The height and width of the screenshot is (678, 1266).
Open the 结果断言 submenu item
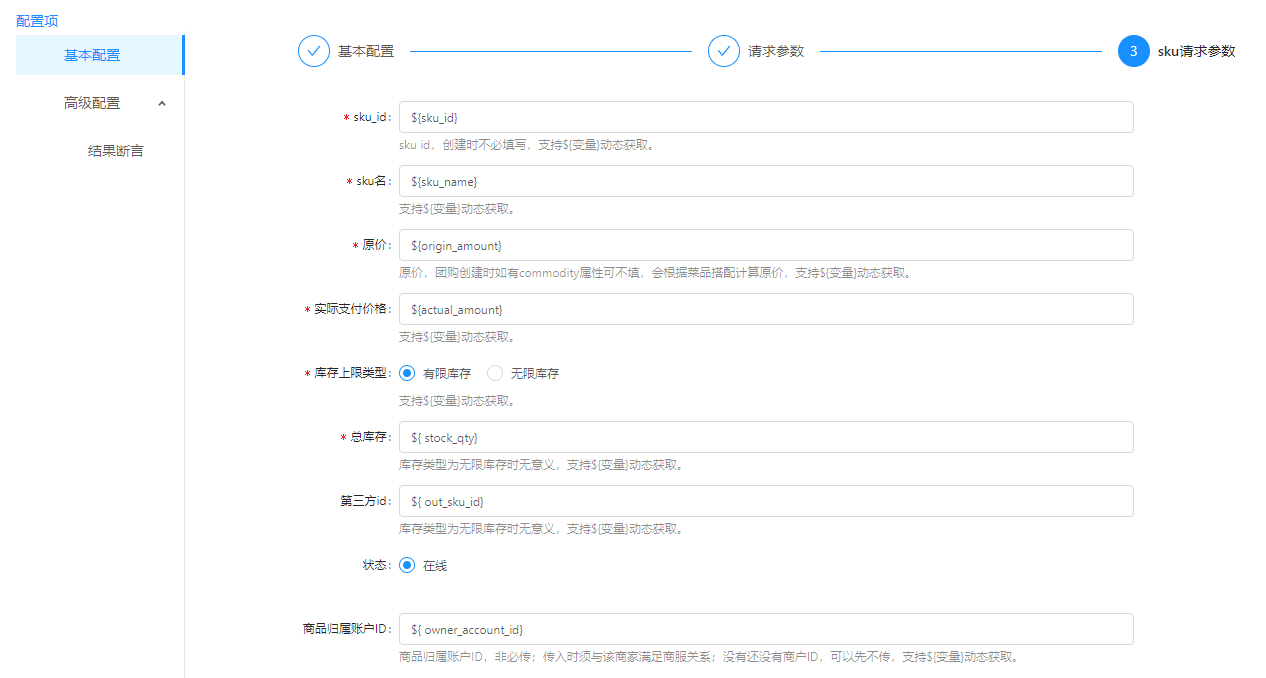116,151
